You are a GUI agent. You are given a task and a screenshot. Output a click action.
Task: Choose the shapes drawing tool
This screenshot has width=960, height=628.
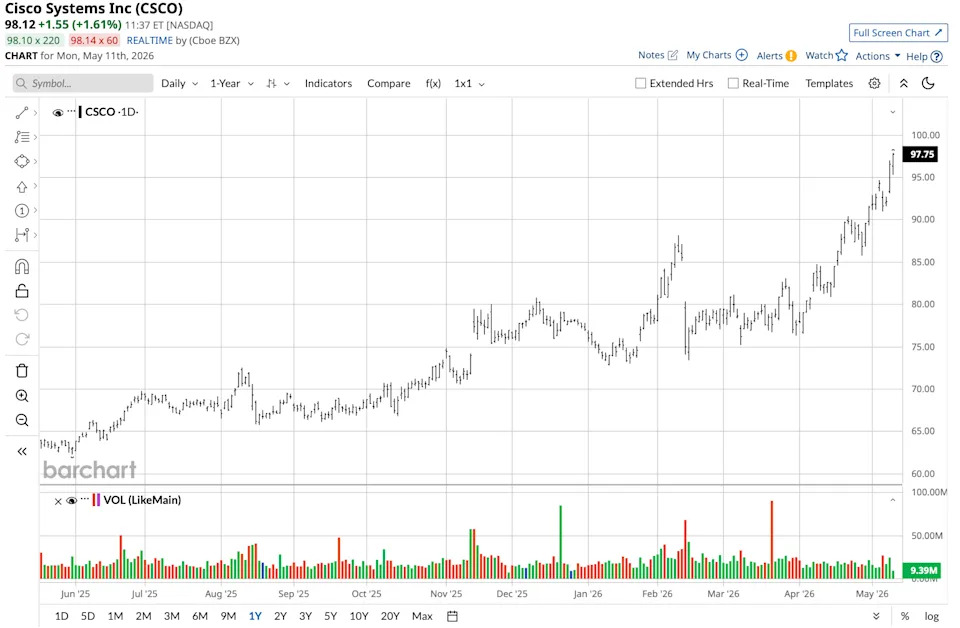coord(22,162)
